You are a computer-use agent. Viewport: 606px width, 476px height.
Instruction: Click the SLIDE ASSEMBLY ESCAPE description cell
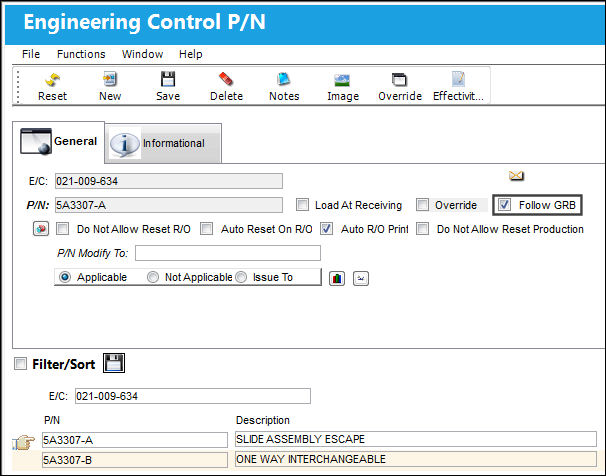coord(415,439)
